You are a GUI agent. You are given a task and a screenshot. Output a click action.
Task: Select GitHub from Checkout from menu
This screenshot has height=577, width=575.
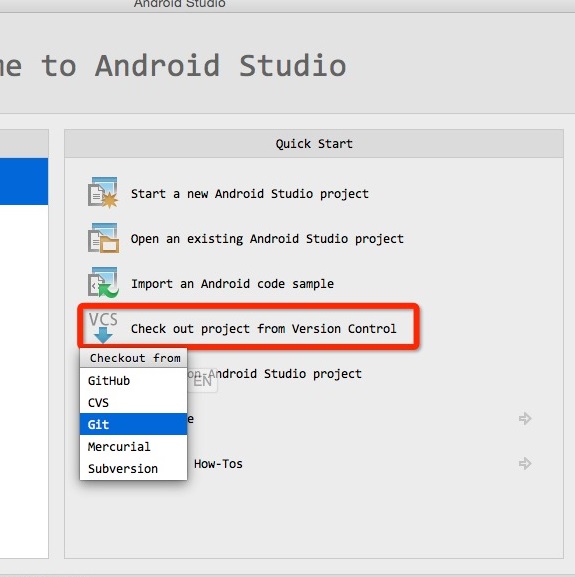(x=134, y=380)
